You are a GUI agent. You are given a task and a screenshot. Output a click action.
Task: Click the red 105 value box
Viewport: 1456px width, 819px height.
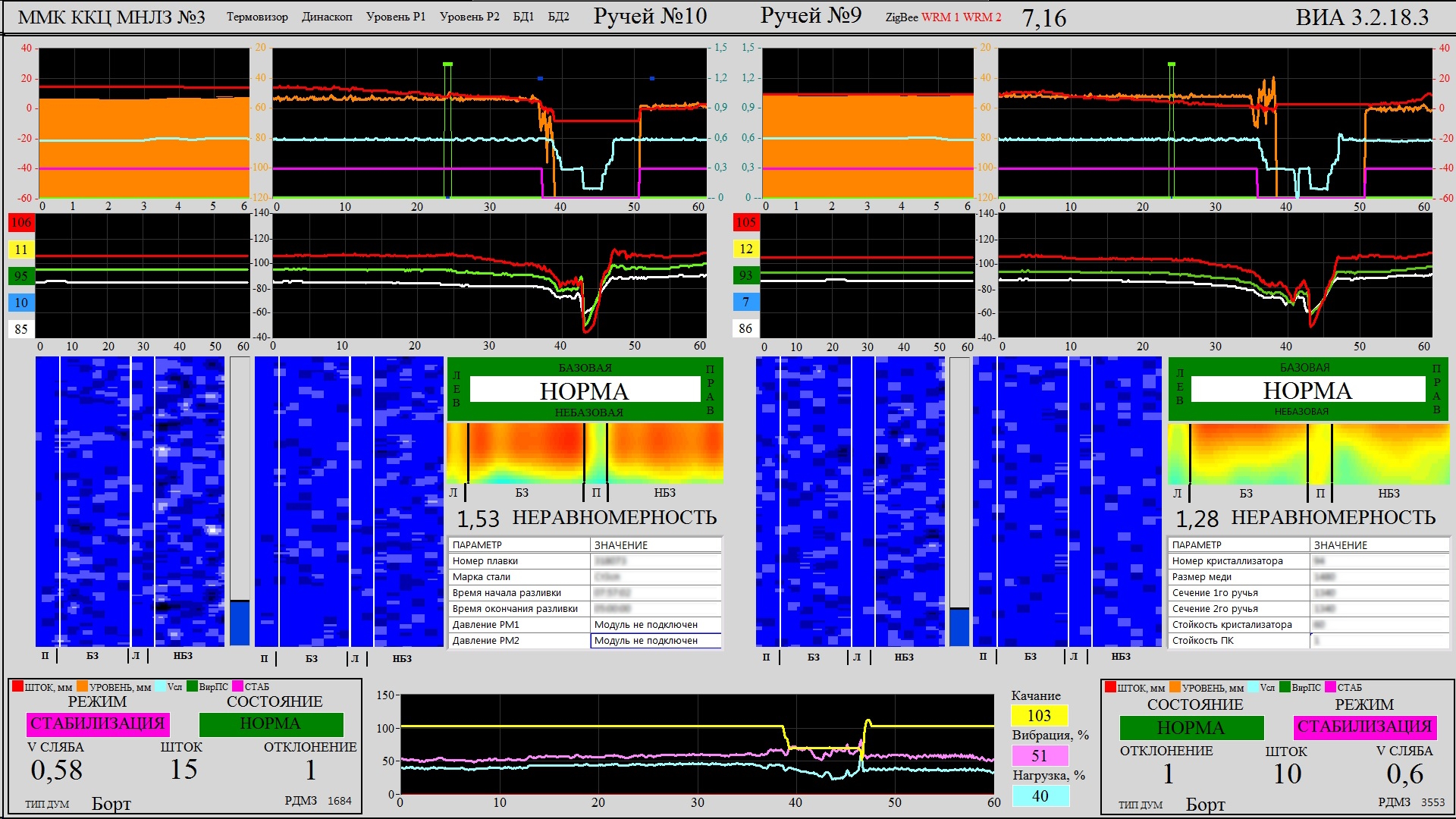(x=746, y=221)
